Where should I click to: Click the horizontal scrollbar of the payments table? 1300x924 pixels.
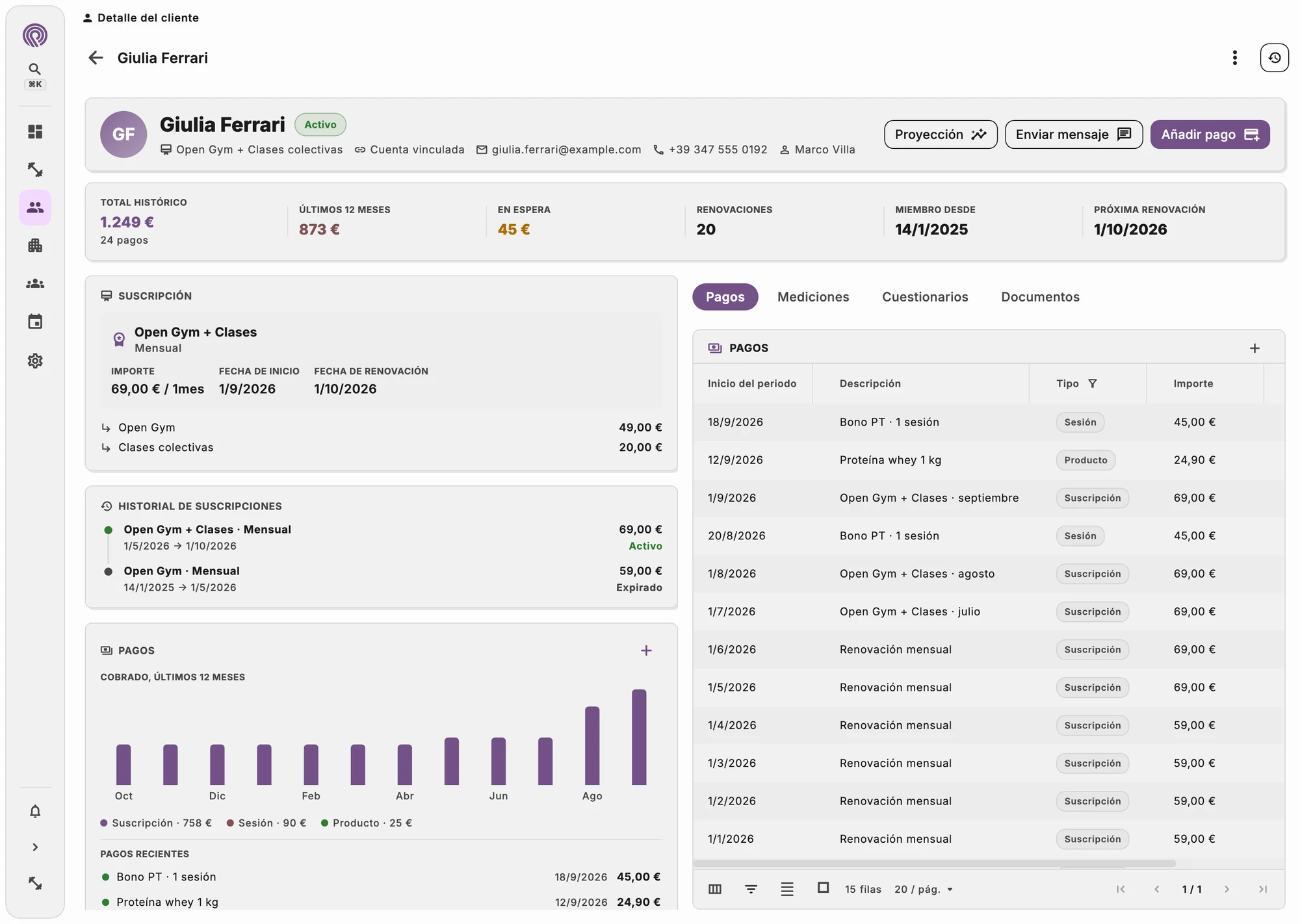click(935, 864)
